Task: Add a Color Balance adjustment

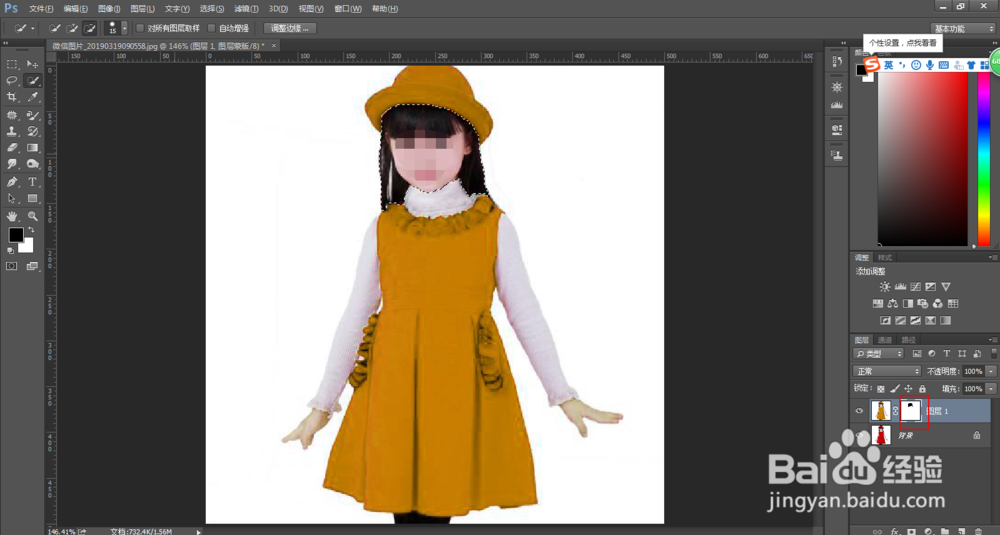Action: [x=892, y=304]
